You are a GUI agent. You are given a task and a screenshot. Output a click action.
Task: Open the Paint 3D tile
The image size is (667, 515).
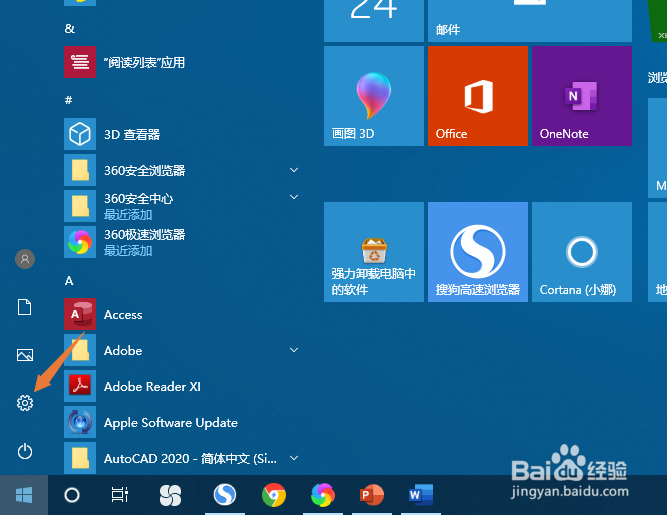374,96
